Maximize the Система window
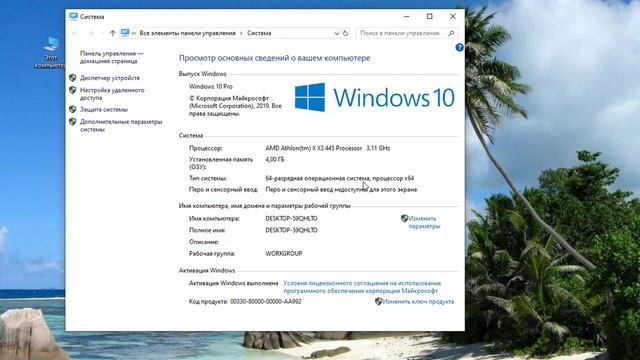 coord(429,16)
